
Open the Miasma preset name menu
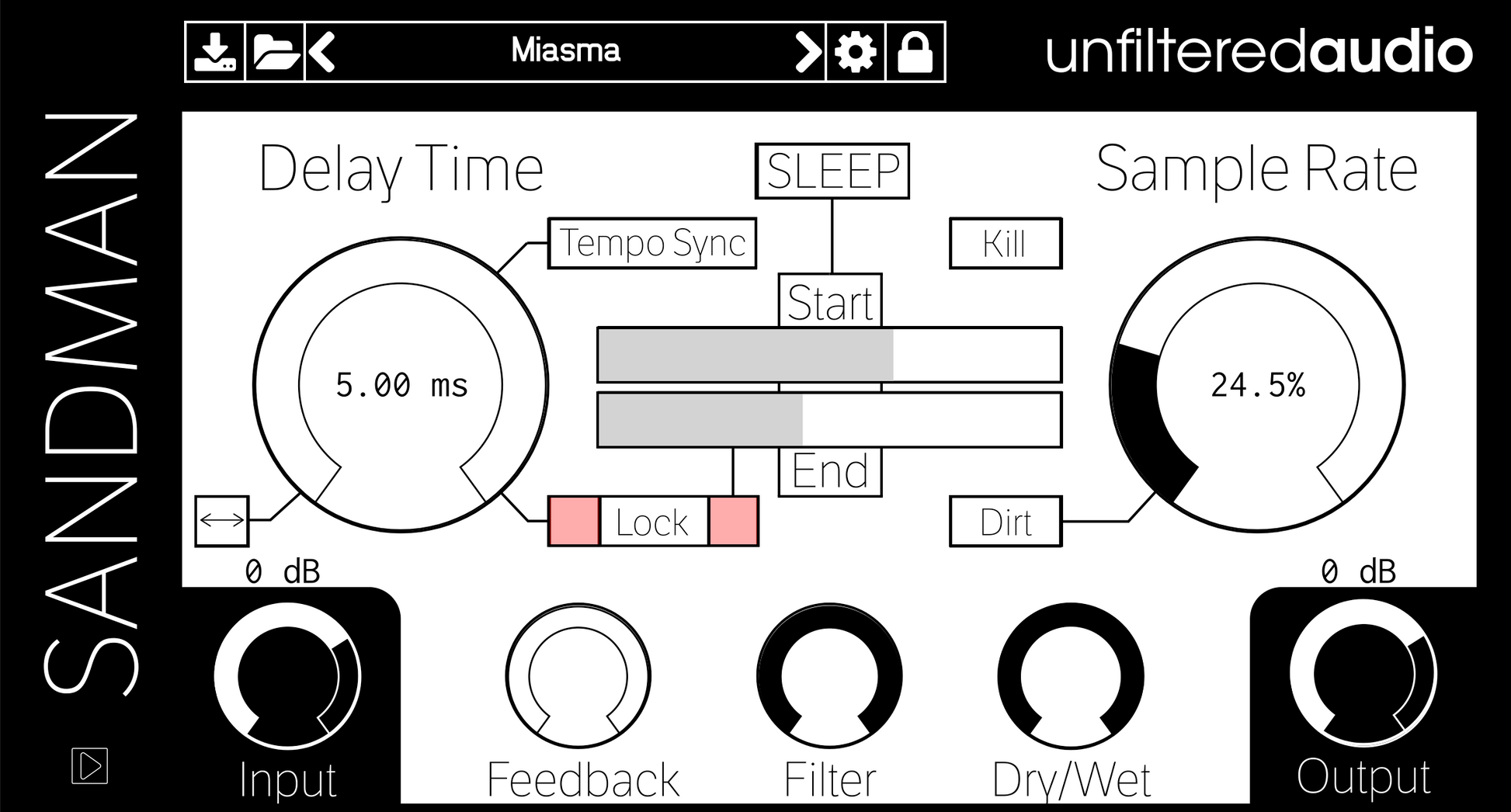pyautogui.click(x=565, y=51)
